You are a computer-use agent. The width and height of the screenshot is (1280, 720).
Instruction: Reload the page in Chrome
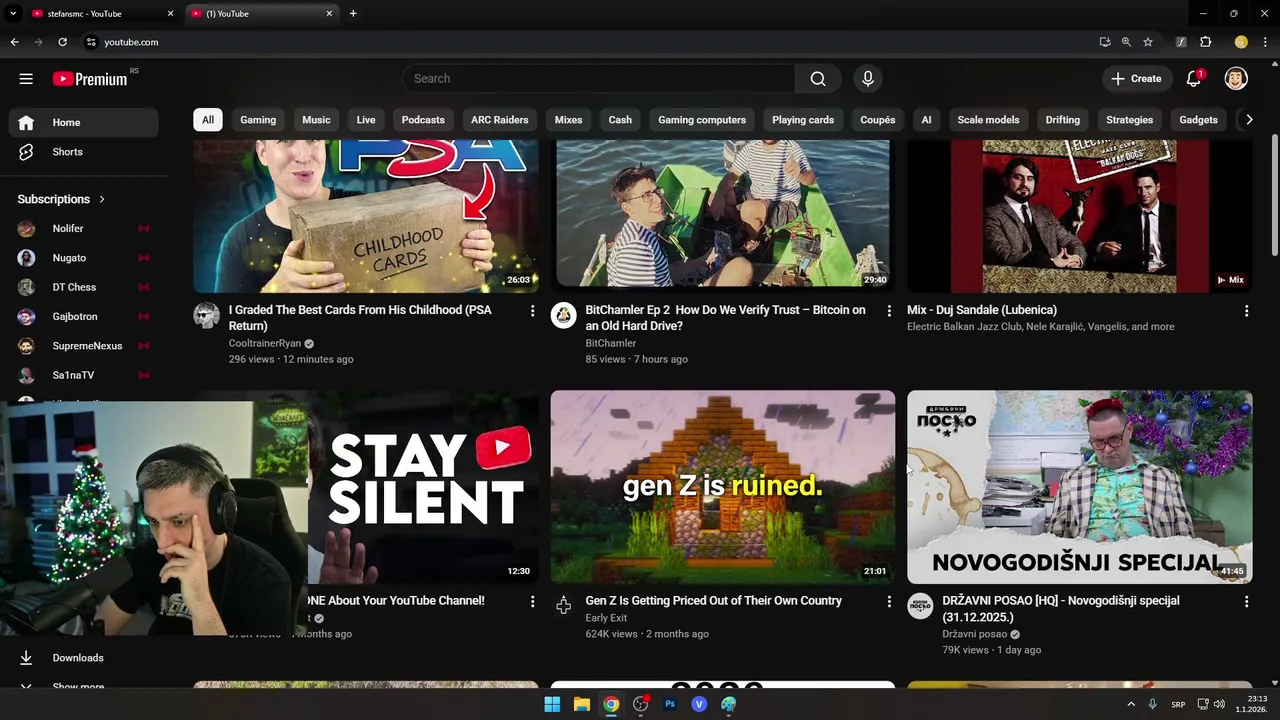(x=62, y=42)
